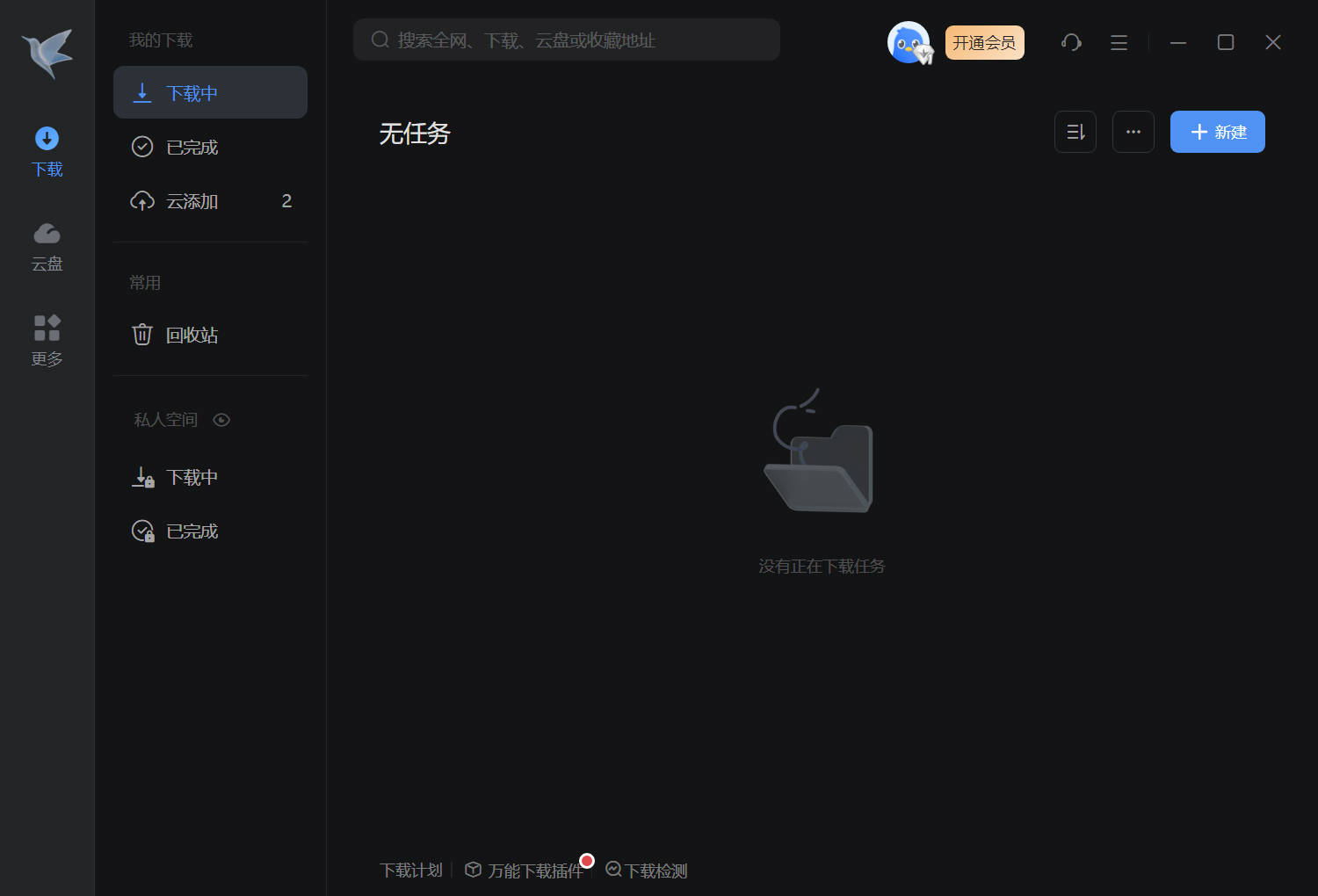
Task: Click the 新建 new task button
Action: pyautogui.click(x=1217, y=132)
